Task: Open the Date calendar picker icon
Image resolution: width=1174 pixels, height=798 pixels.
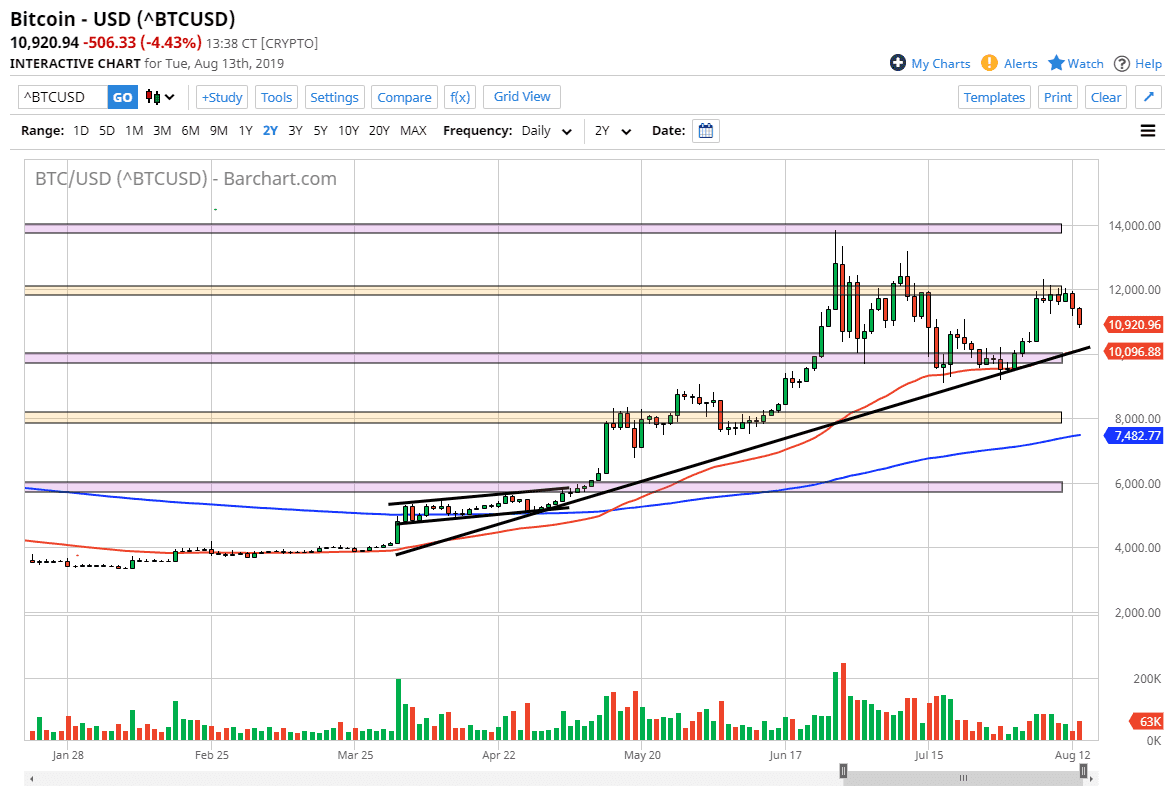Action: [706, 130]
